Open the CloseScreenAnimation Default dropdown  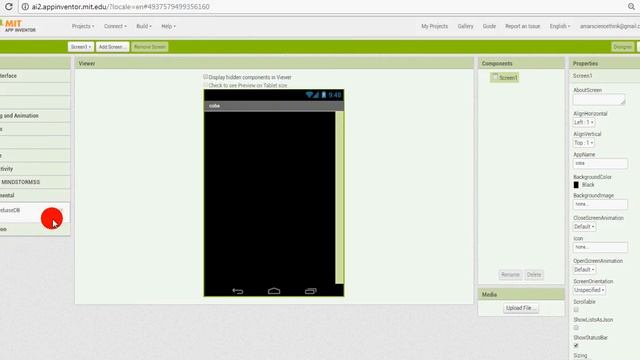click(x=584, y=227)
